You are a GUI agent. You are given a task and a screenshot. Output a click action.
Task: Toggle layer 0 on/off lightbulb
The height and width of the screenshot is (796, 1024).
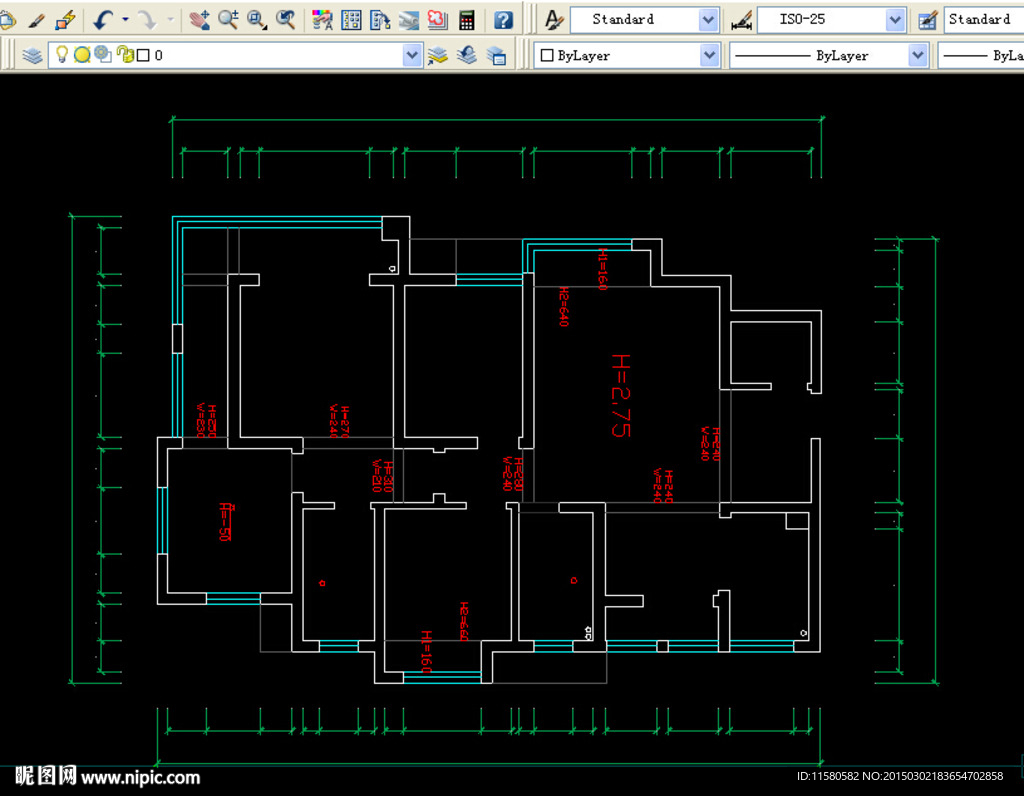point(62,56)
